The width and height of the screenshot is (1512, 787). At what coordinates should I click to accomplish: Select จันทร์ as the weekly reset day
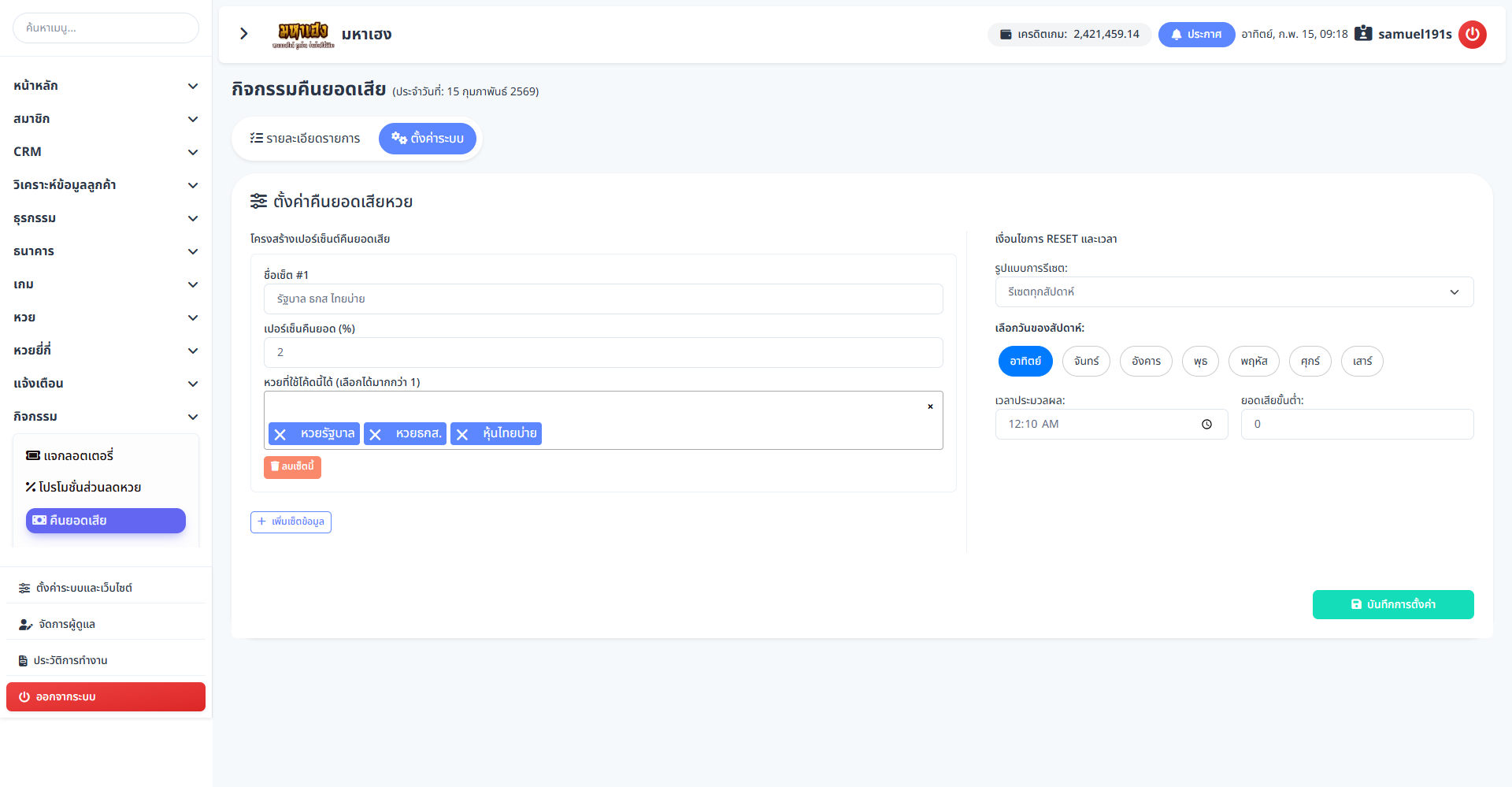(x=1086, y=362)
